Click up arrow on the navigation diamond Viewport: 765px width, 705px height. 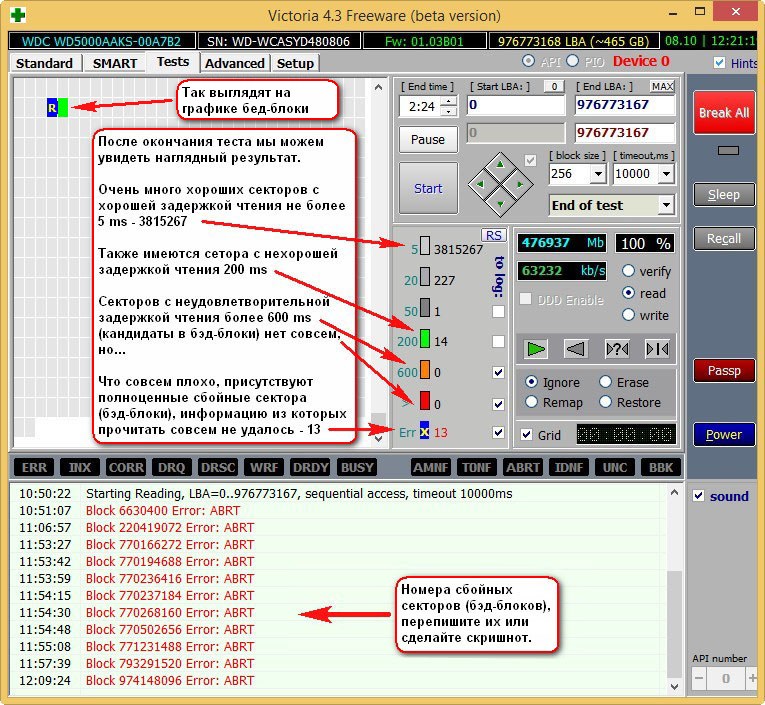point(500,164)
